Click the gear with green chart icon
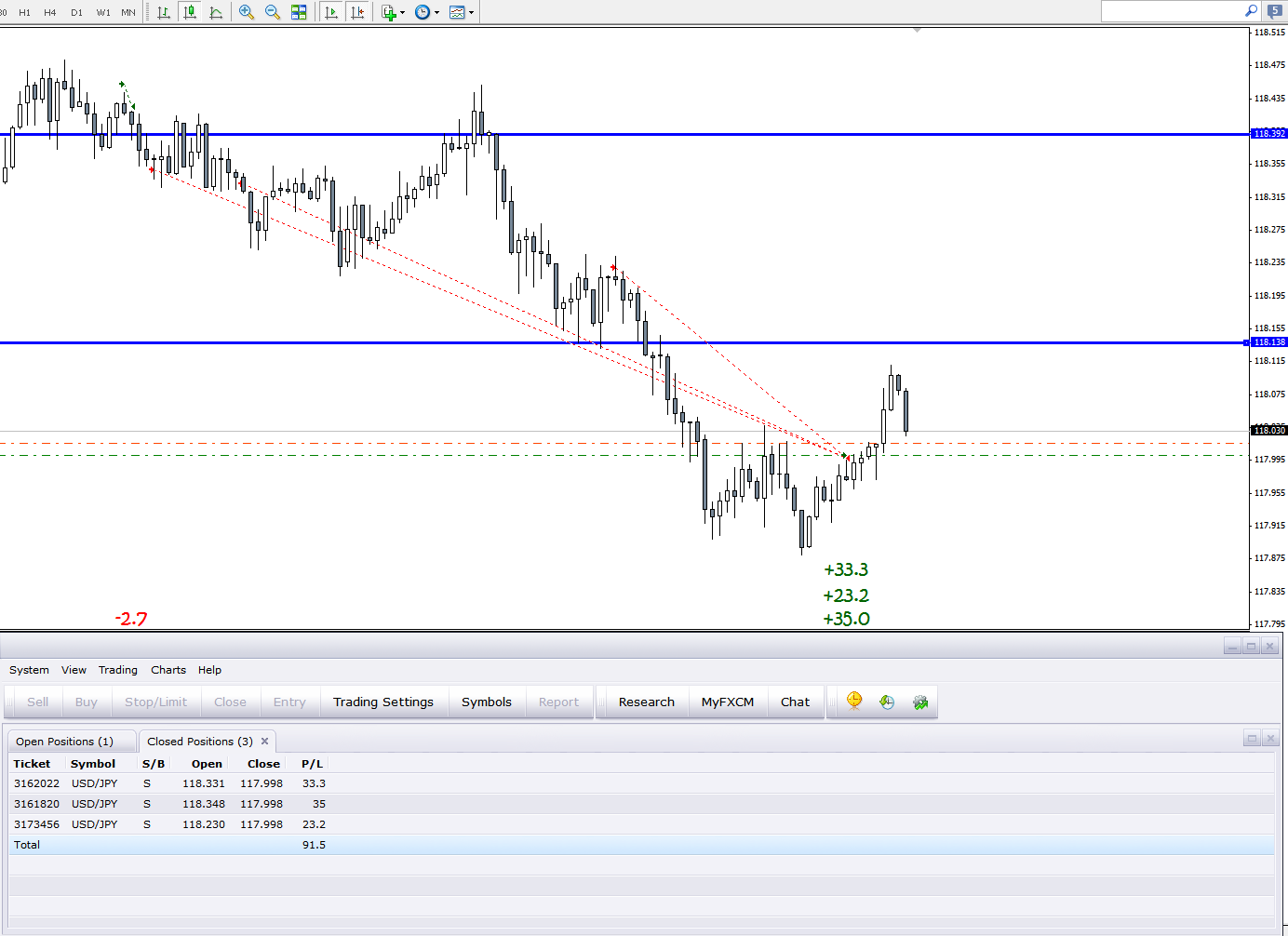This screenshot has width=1288, height=936. [x=920, y=702]
